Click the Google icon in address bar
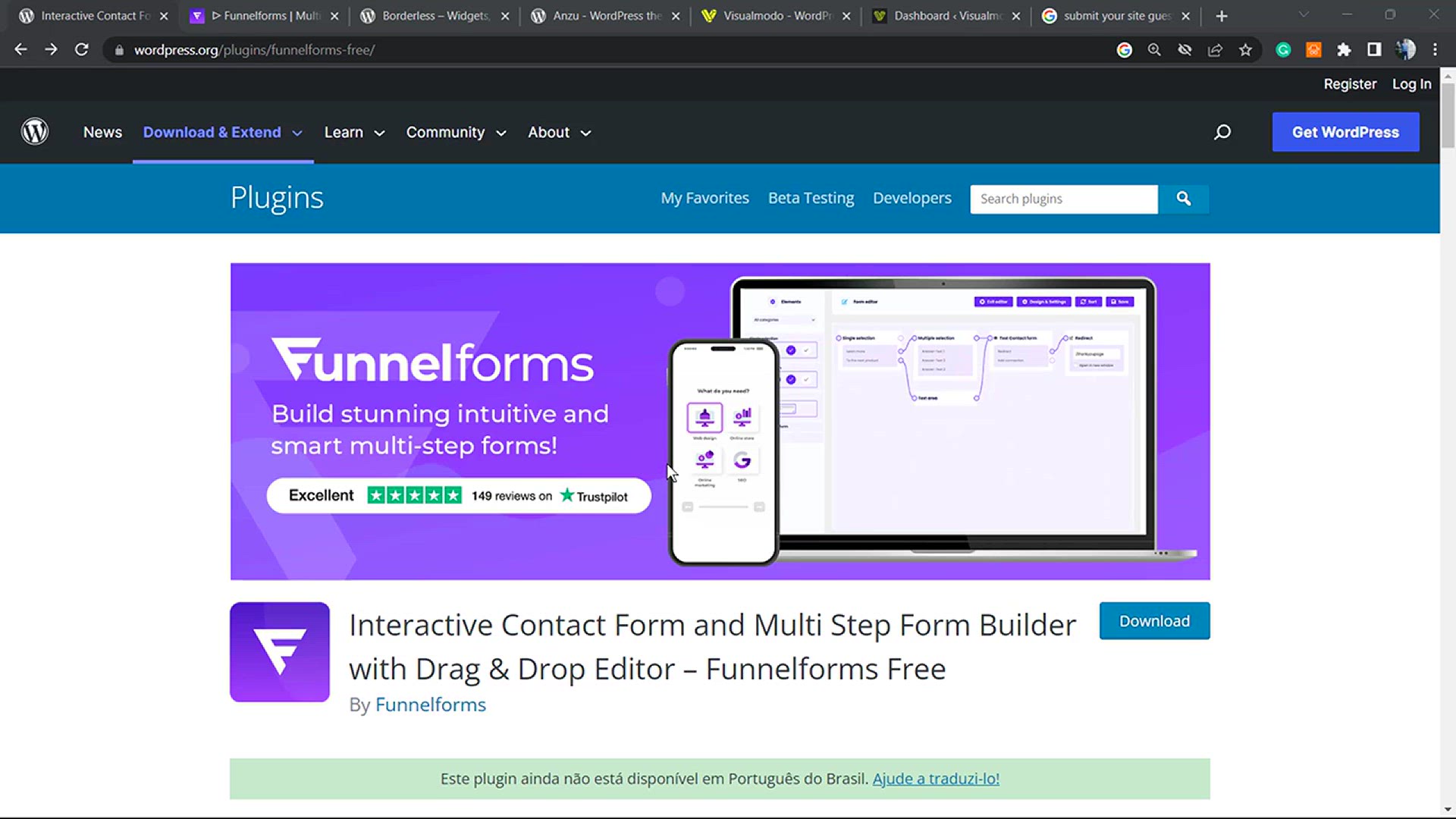Screen dimensions: 1456x819 coord(1125,50)
